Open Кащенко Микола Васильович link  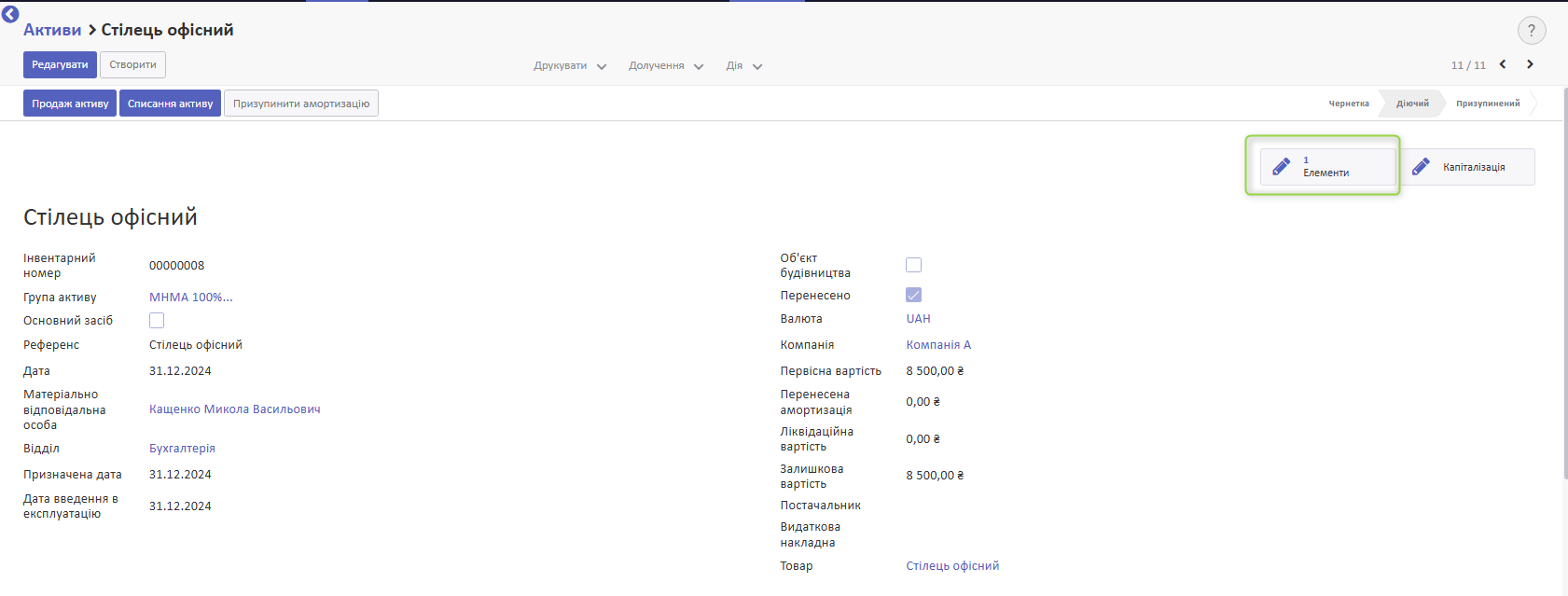point(235,409)
